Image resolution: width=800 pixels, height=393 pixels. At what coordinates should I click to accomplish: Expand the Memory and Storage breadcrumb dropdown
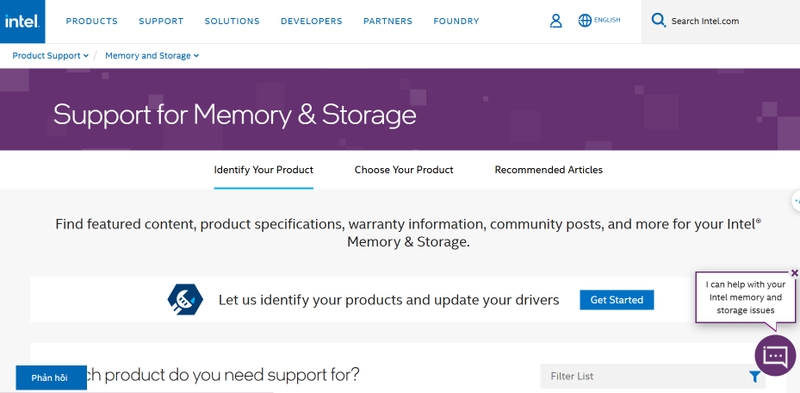(x=152, y=56)
